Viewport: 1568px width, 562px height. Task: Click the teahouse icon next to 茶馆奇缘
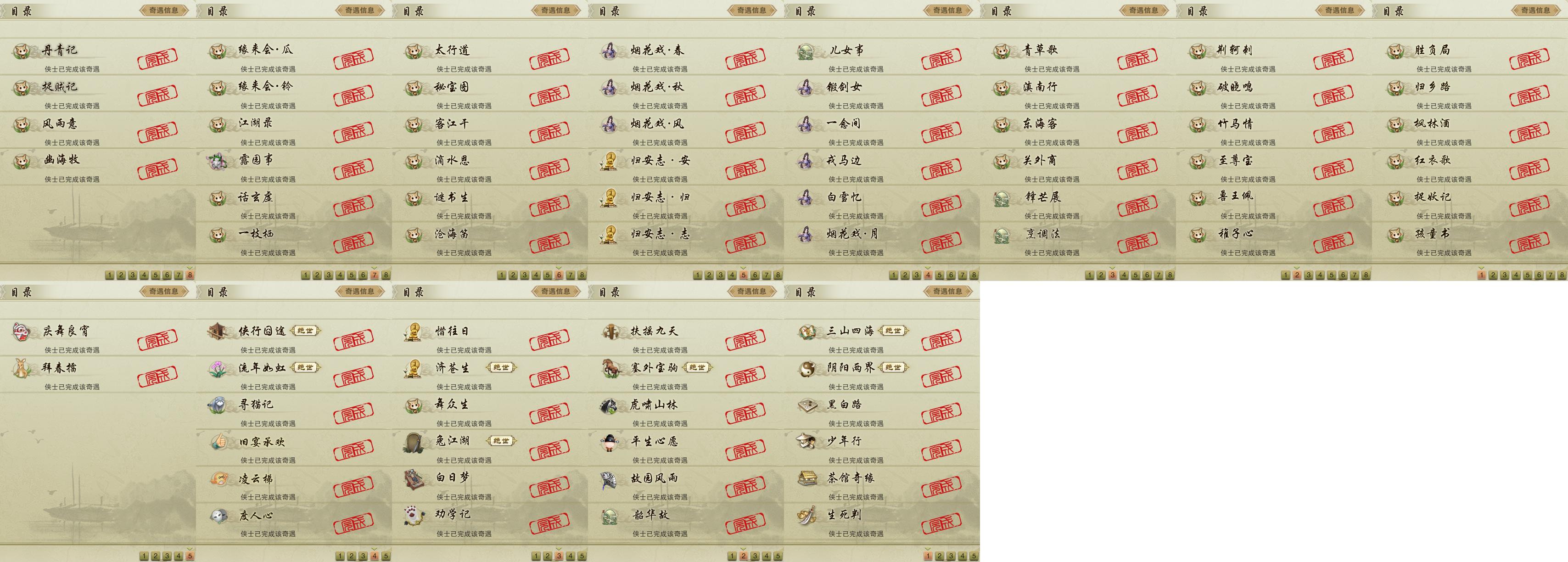pyautogui.click(x=806, y=478)
